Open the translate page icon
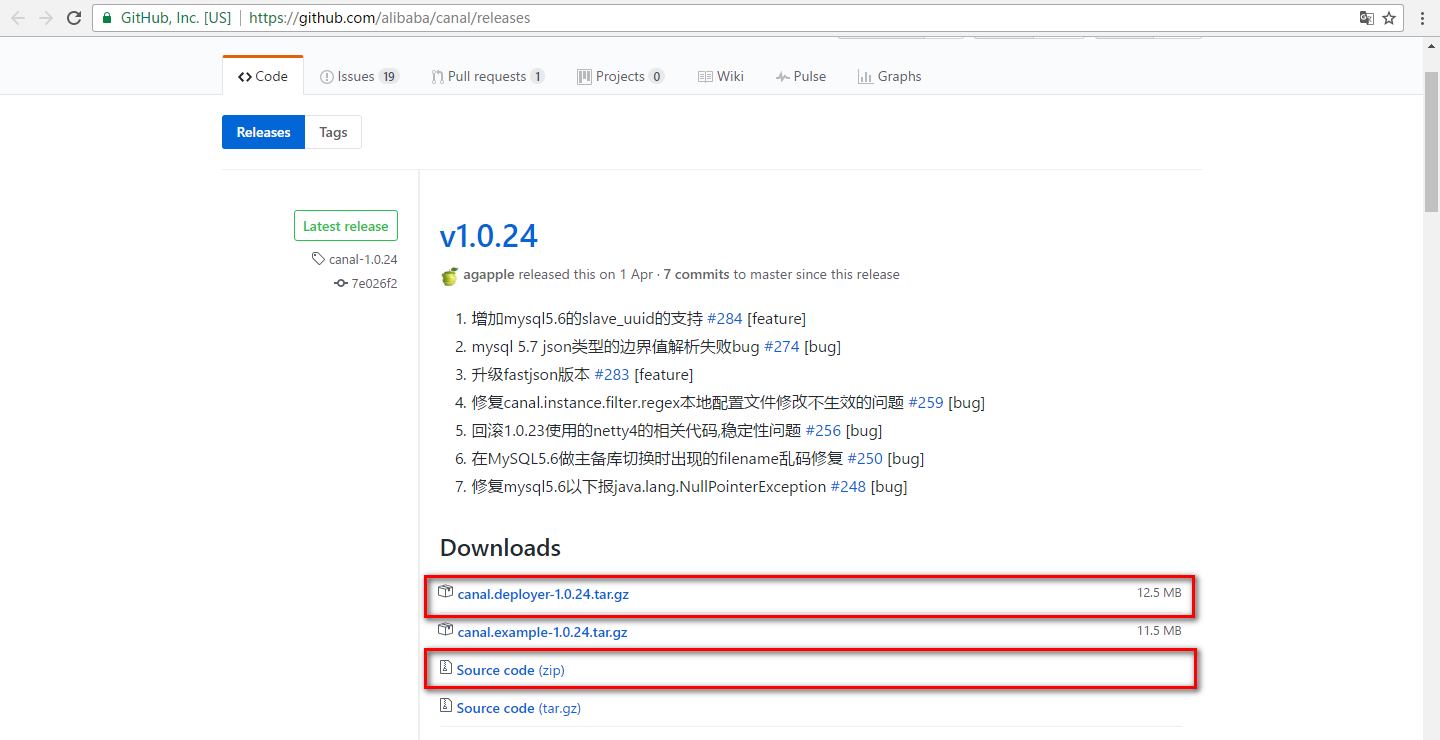 point(1366,18)
